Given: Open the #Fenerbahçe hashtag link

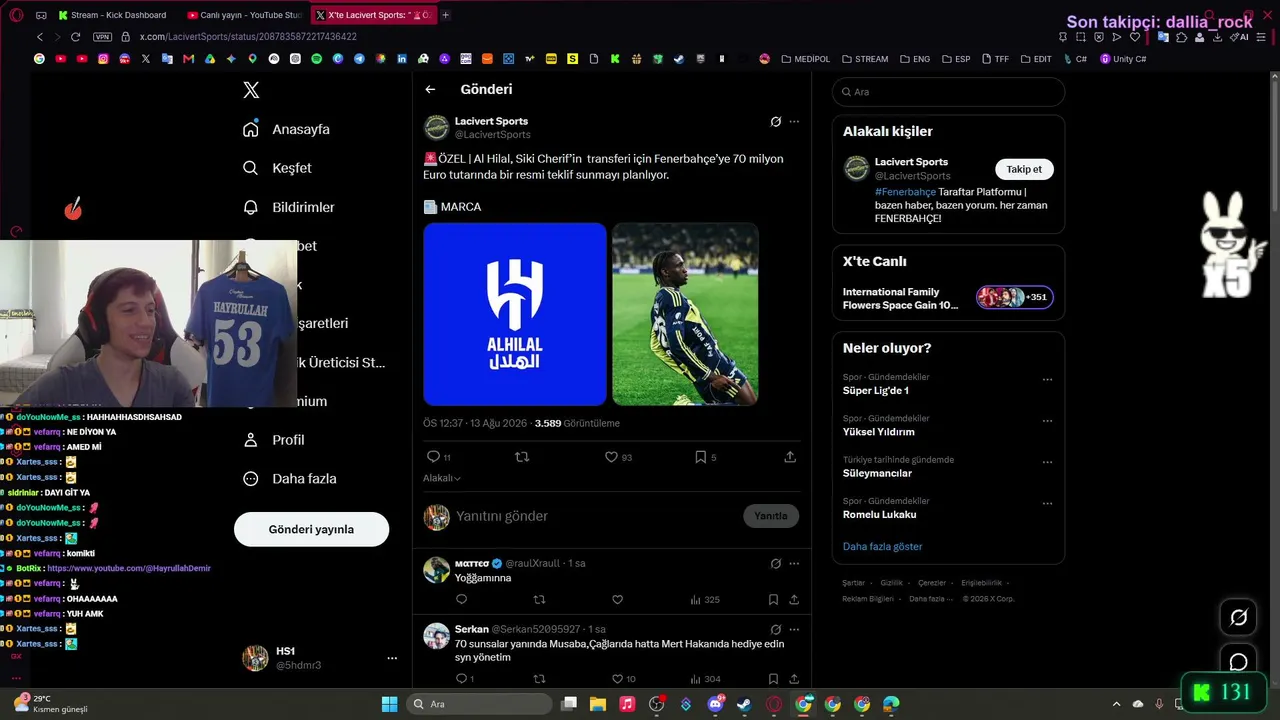Looking at the screenshot, I should pyautogui.click(x=905, y=192).
